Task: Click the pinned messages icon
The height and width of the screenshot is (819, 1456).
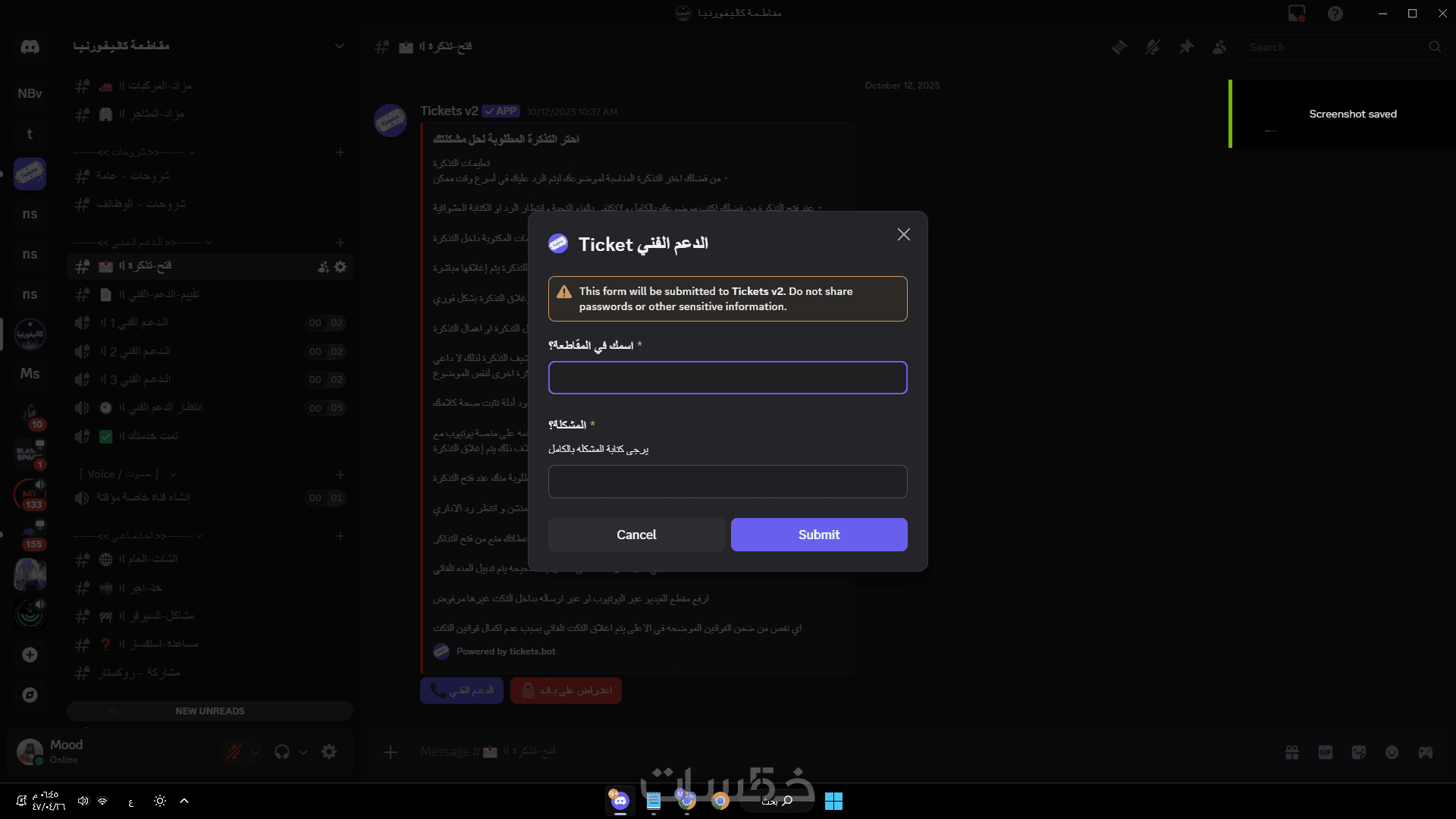Action: pyautogui.click(x=1186, y=47)
